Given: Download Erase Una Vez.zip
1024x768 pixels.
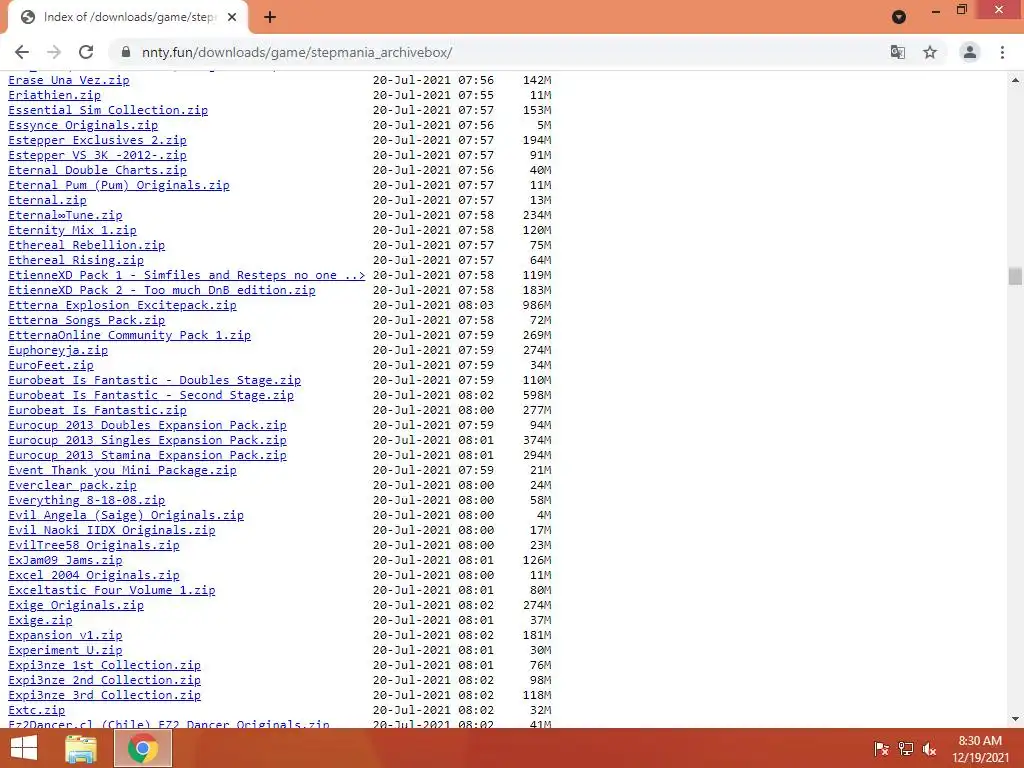Looking at the screenshot, I should pyautogui.click(x=69, y=80).
